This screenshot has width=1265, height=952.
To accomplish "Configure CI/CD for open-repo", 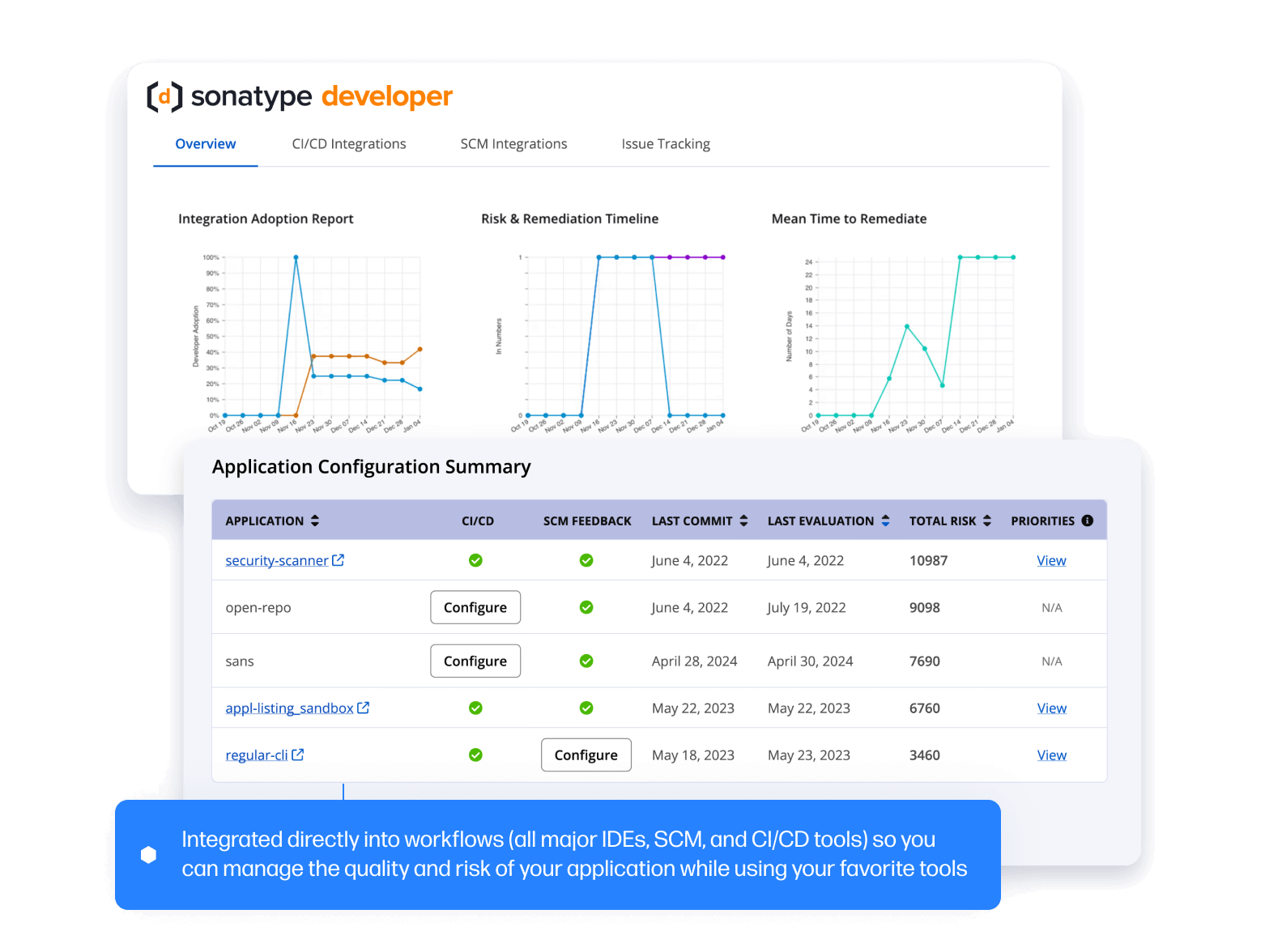I will [x=475, y=608].
